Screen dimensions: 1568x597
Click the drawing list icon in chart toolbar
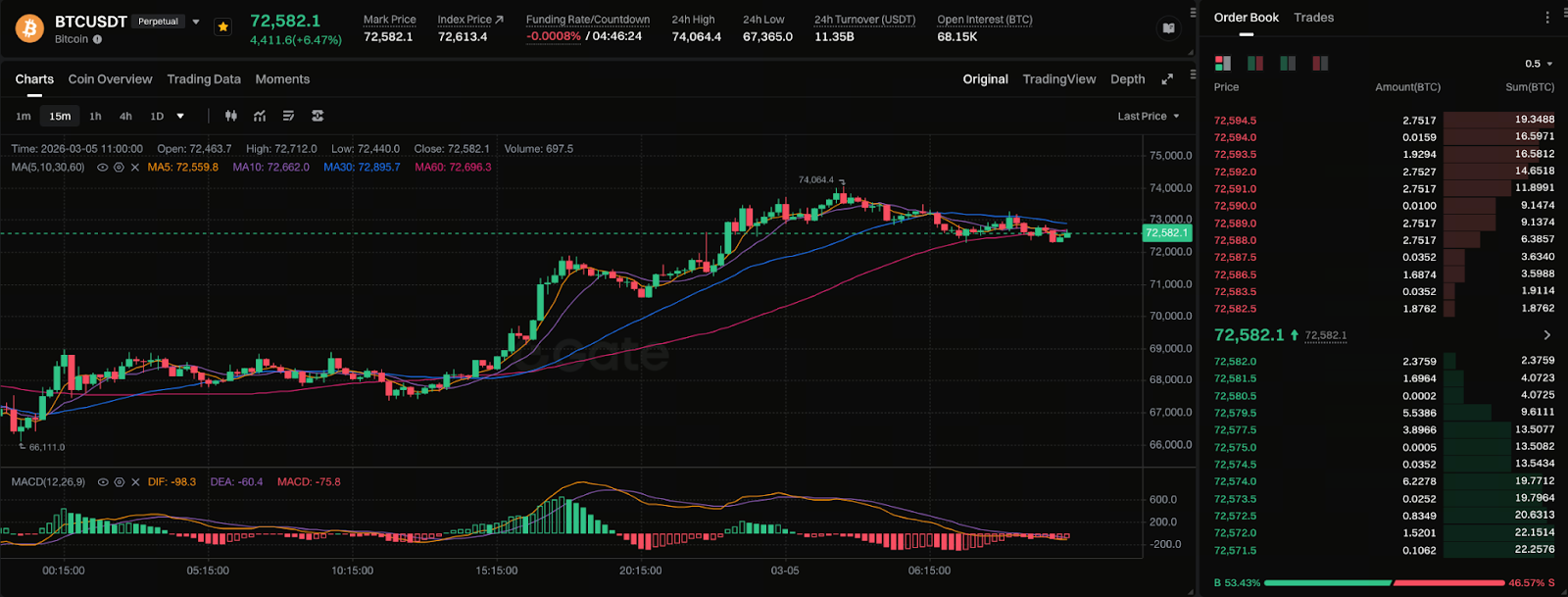288,116
